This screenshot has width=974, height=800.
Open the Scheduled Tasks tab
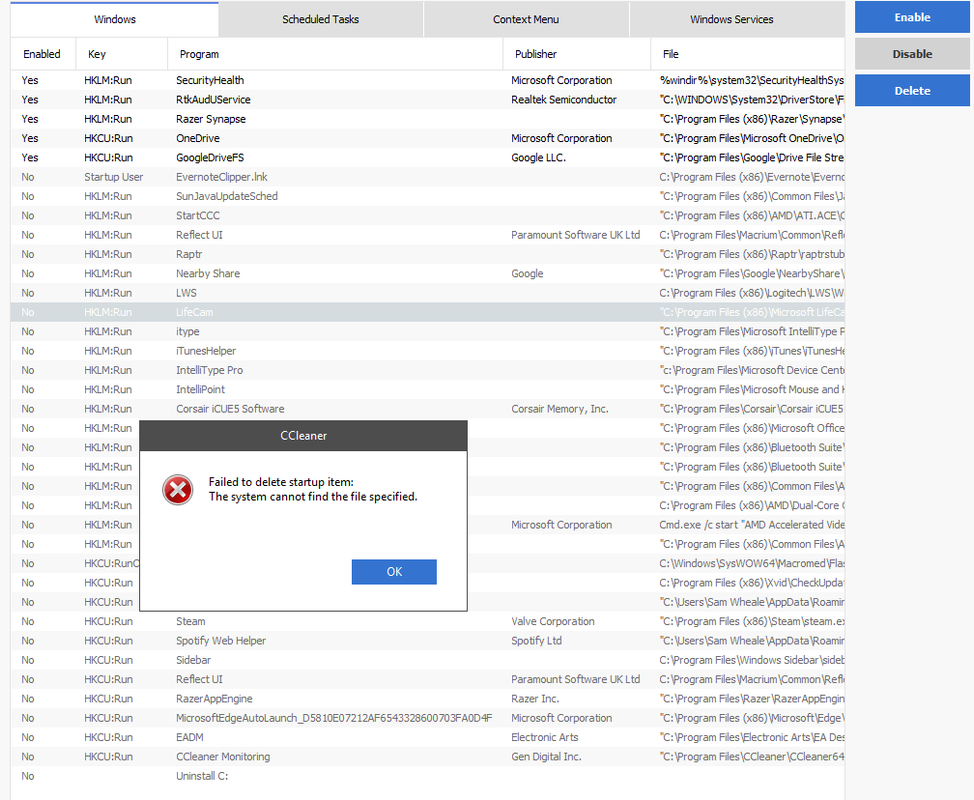click(321, 19)
